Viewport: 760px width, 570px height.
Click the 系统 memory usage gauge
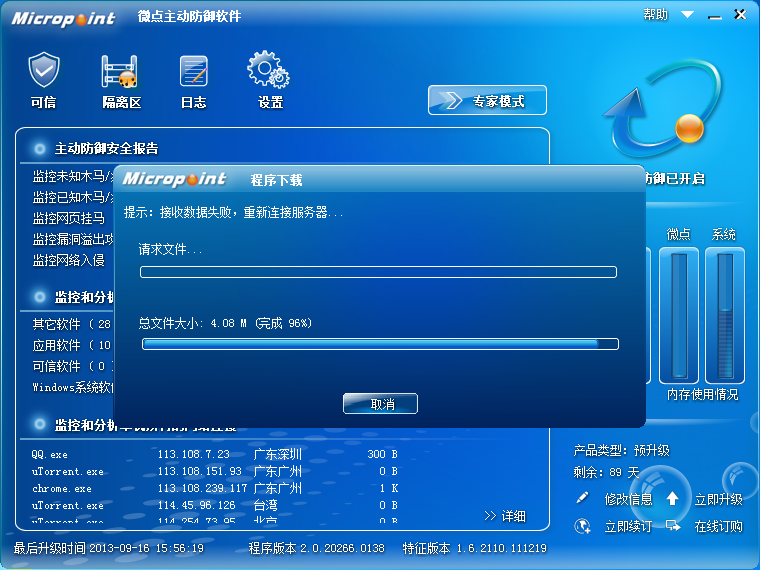click(725, 315)
